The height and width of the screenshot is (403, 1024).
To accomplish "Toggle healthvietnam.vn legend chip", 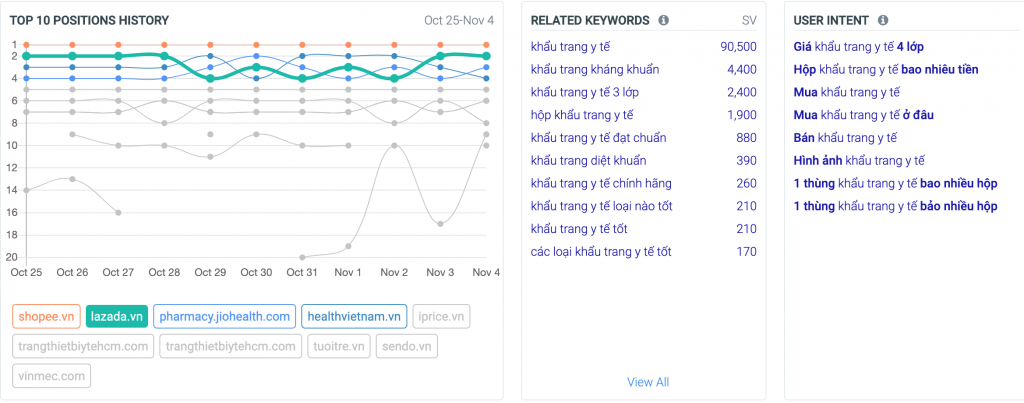I will (354, 316).
